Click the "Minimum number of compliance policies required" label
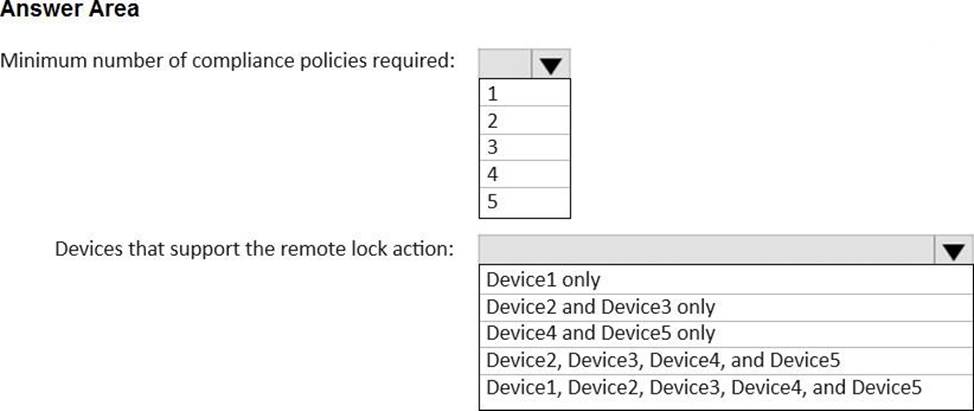Screen dimensions: 974x411 click(228, 60)
